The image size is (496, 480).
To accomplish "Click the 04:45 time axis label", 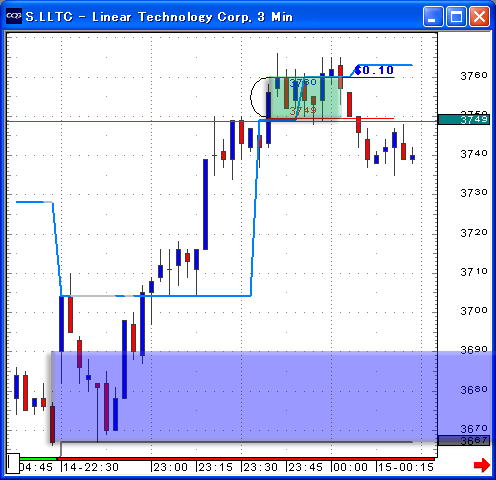I will point(36,467).
